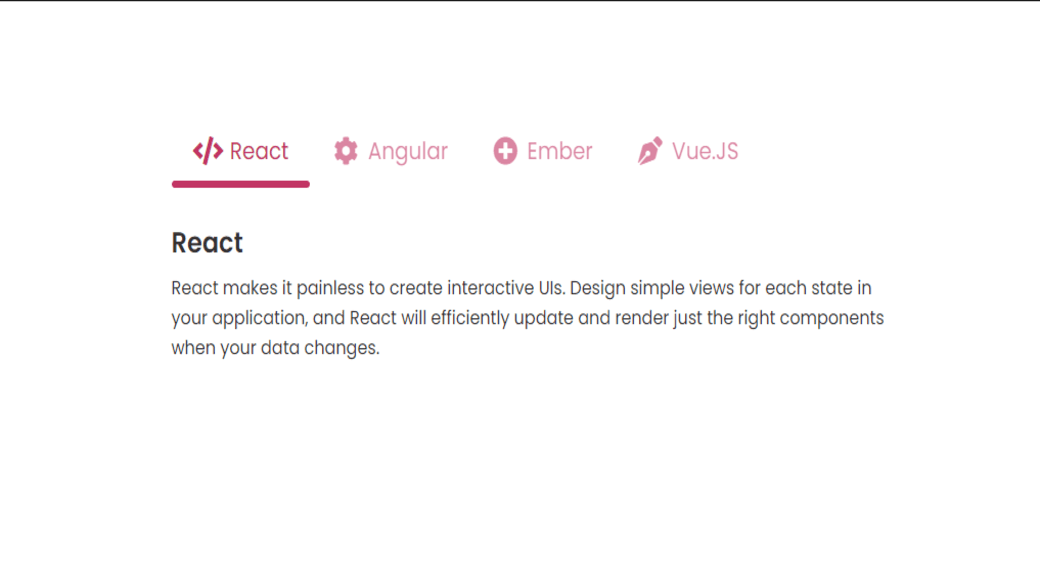Click the Vue.JS tab label text
Viewport: 1040px width, 585px height.
(705, 151)
